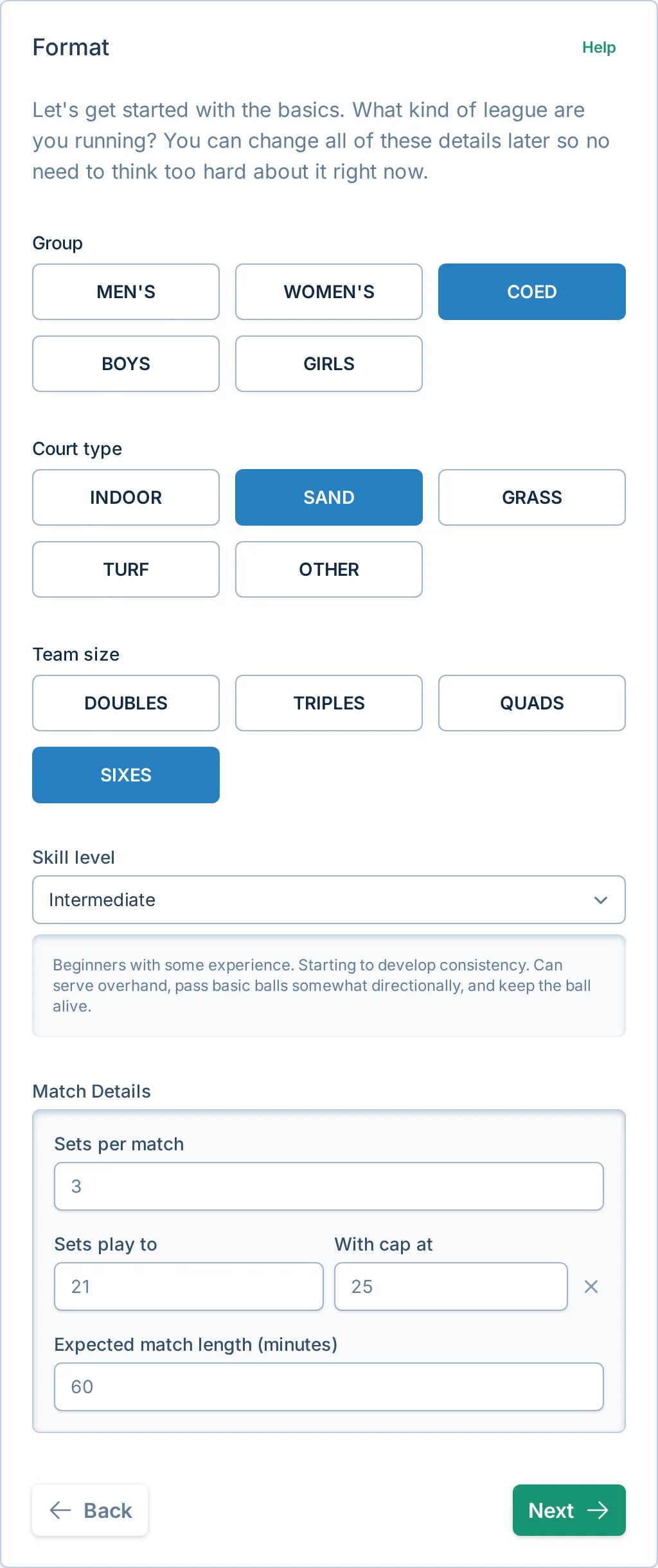This screenshot has width=658, height=1568.
Task: Switch court type to GRASS
Action: pos(531,497)
